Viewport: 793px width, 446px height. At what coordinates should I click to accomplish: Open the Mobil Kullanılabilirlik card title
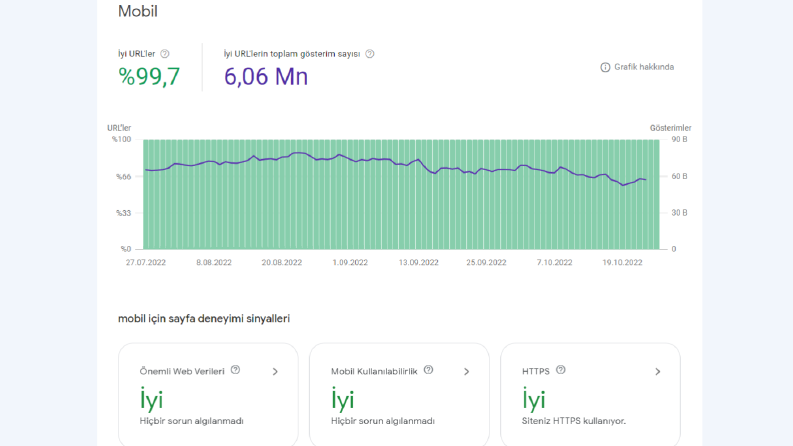pos(374,371)
